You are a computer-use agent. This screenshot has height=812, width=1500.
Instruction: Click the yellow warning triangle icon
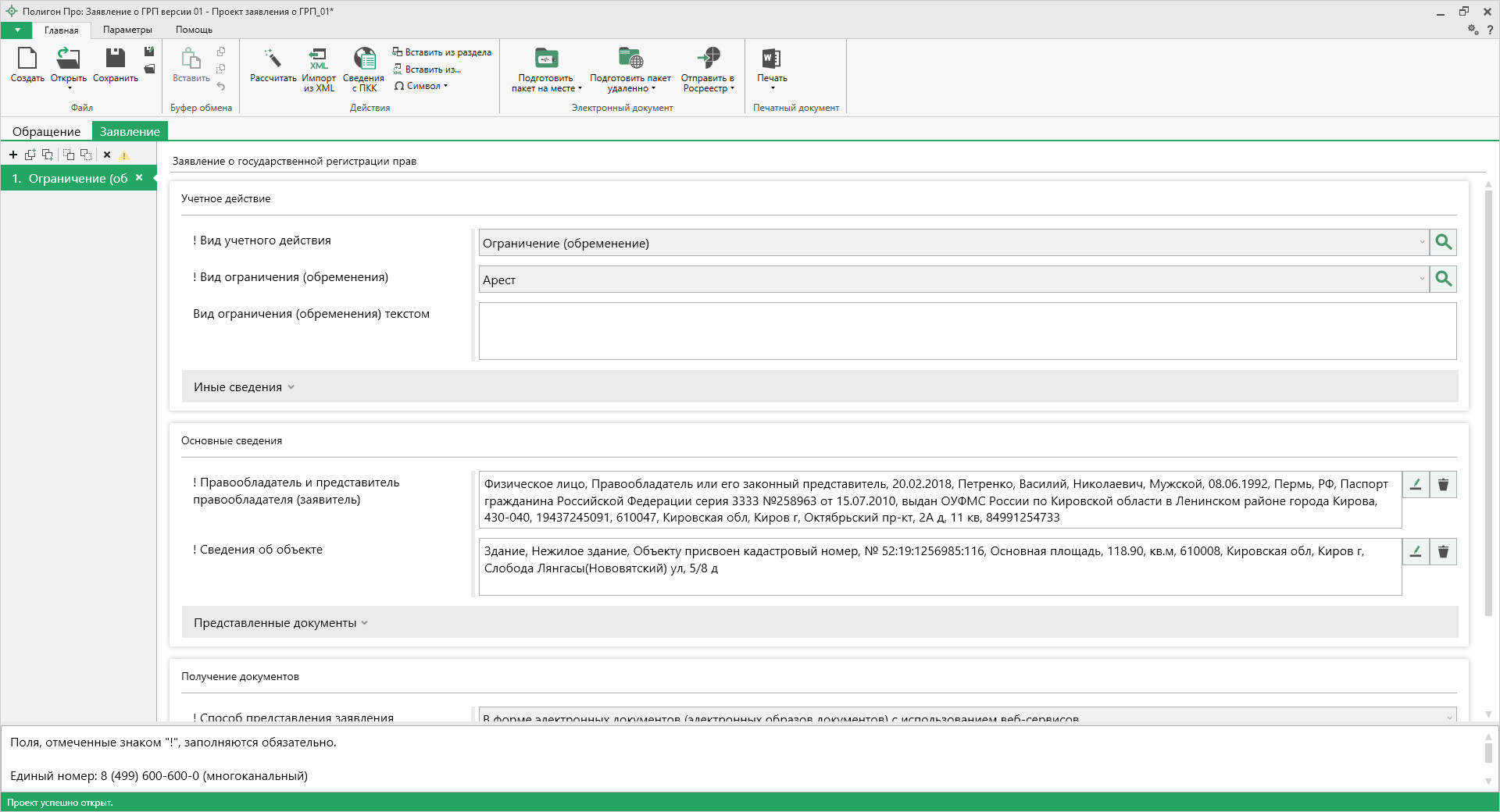coord(124,155)
